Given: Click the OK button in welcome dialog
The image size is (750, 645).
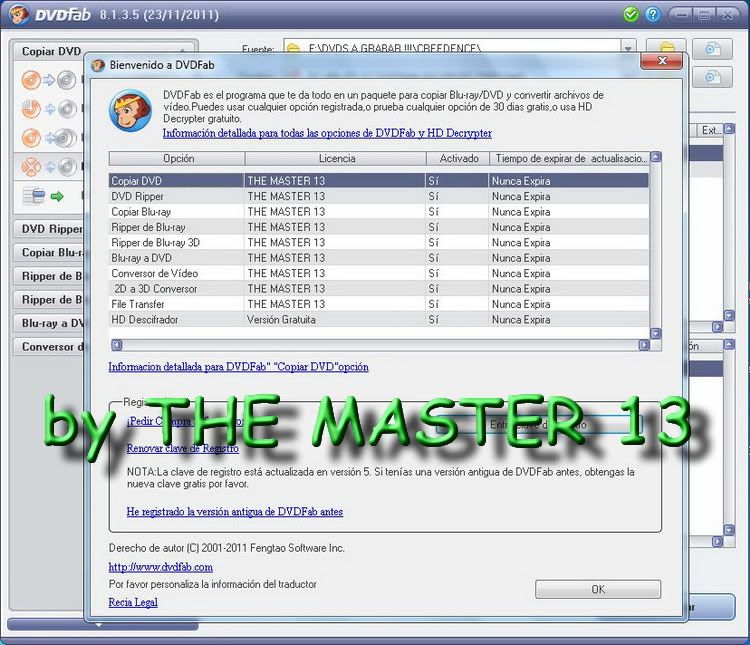Looking at the screenshot, I should tap(598, 589).
